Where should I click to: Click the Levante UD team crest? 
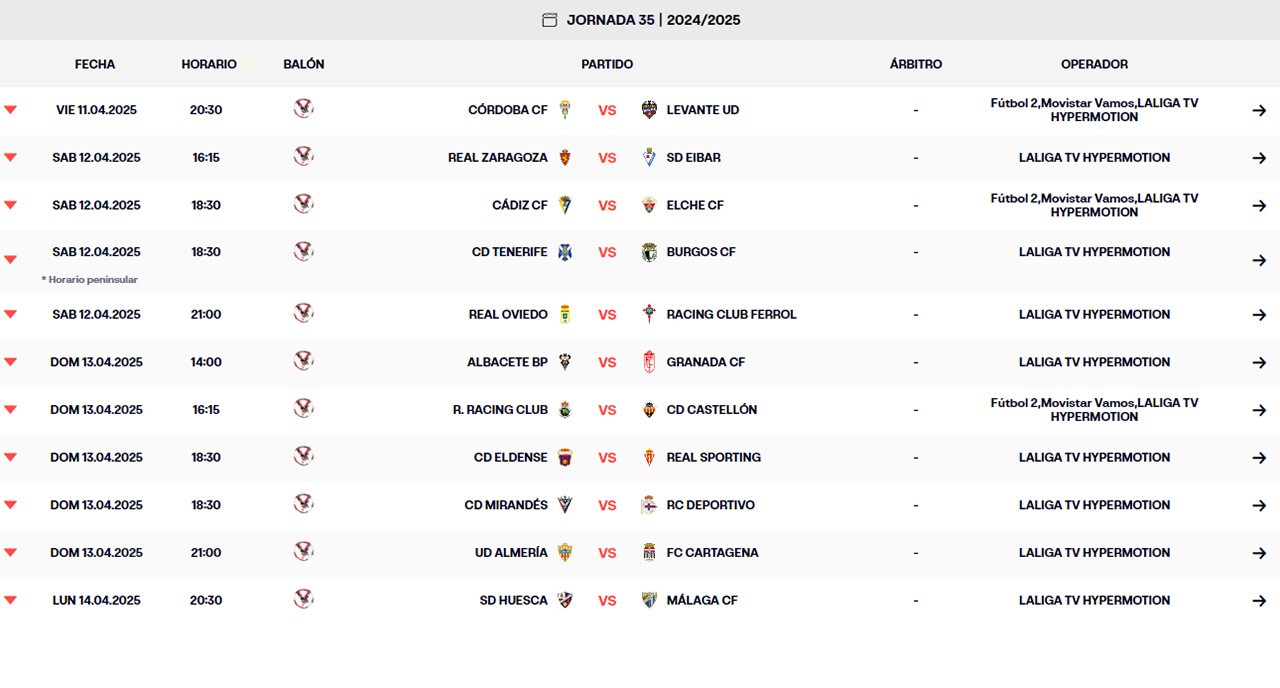[649, 110]
